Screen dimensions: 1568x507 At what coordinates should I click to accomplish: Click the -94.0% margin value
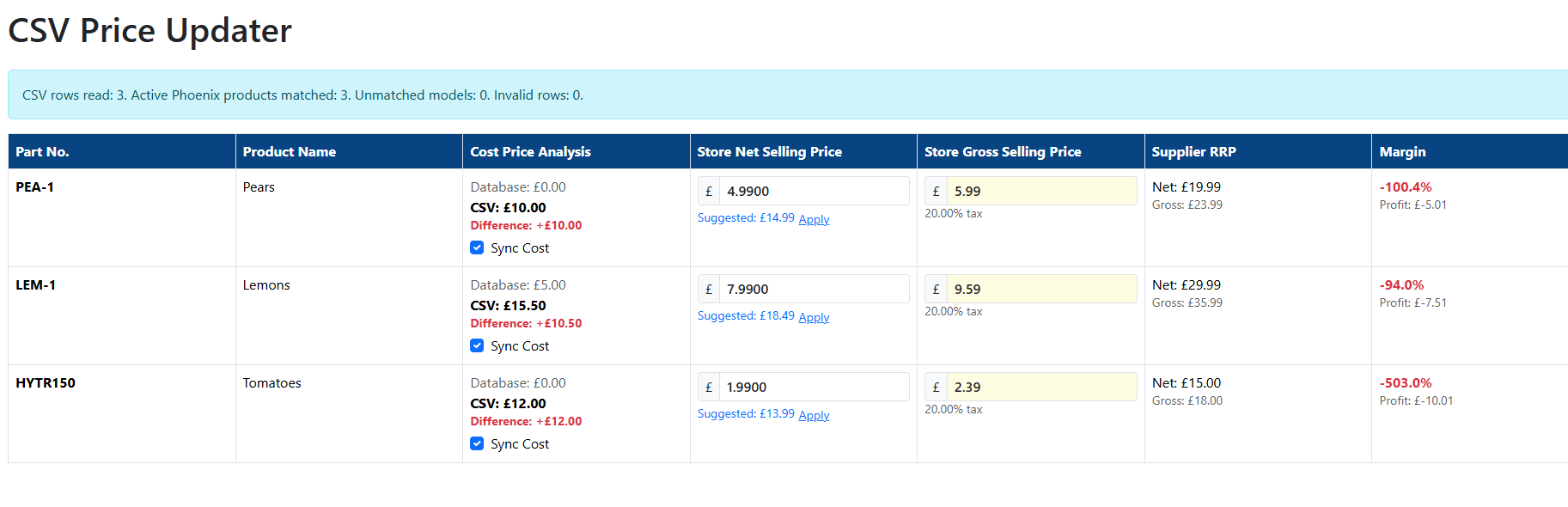tap(1401, 284)
